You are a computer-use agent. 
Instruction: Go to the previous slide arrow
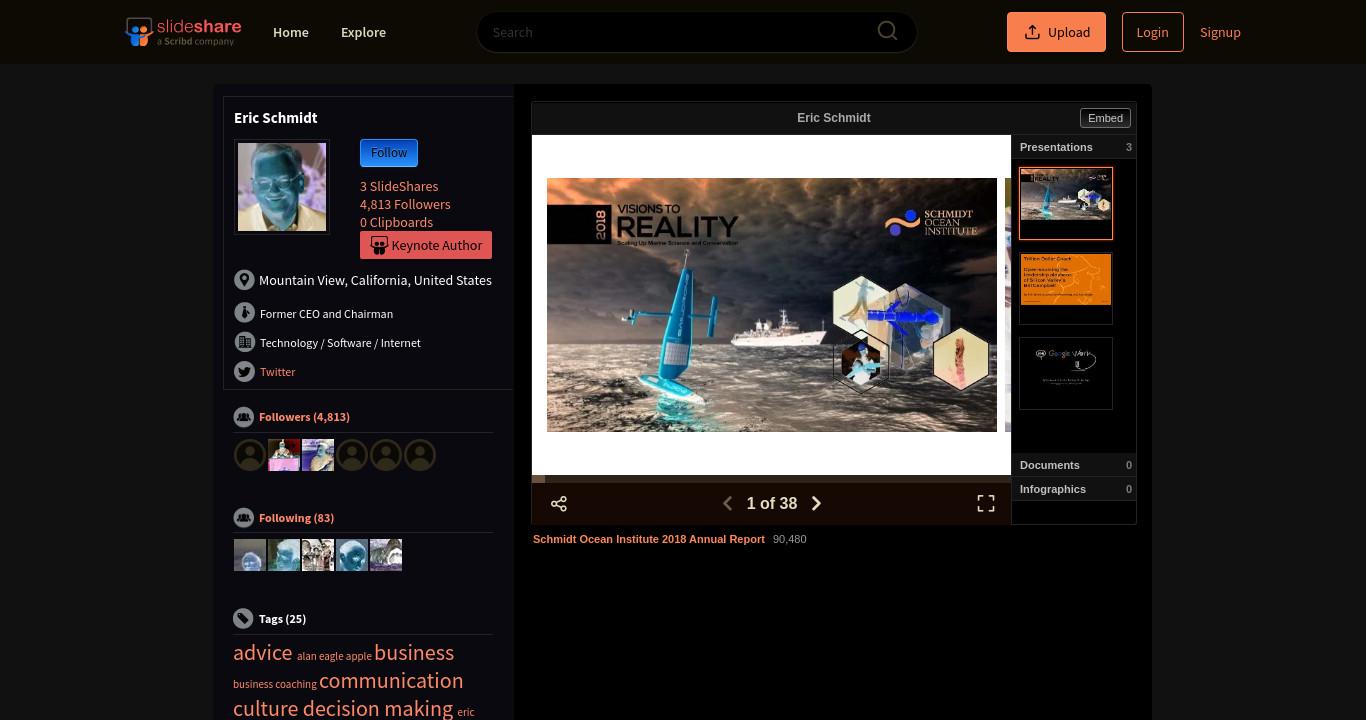(x=727, y=503)
